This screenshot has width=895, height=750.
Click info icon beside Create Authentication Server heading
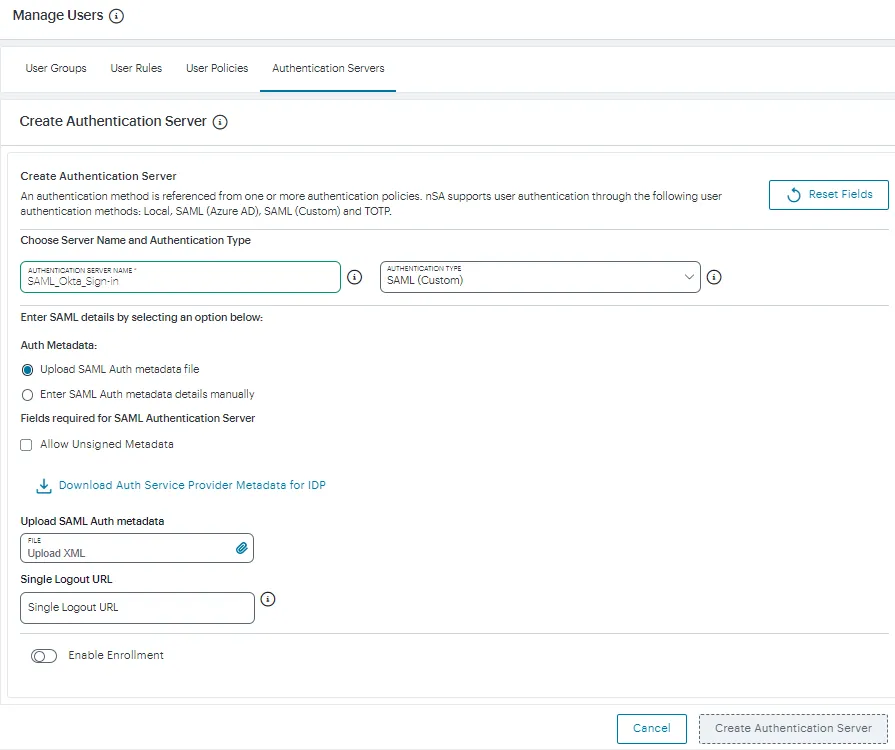(220, 122)
